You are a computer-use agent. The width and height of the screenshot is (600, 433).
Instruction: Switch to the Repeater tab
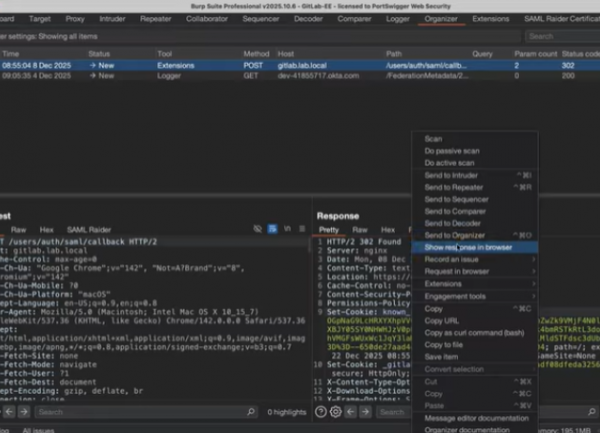155,19
